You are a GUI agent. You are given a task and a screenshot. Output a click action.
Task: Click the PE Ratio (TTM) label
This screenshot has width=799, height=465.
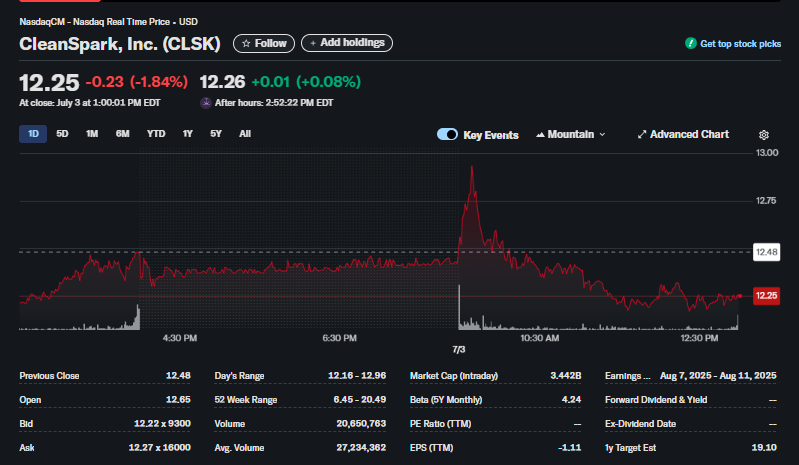[x=440, y=424]
